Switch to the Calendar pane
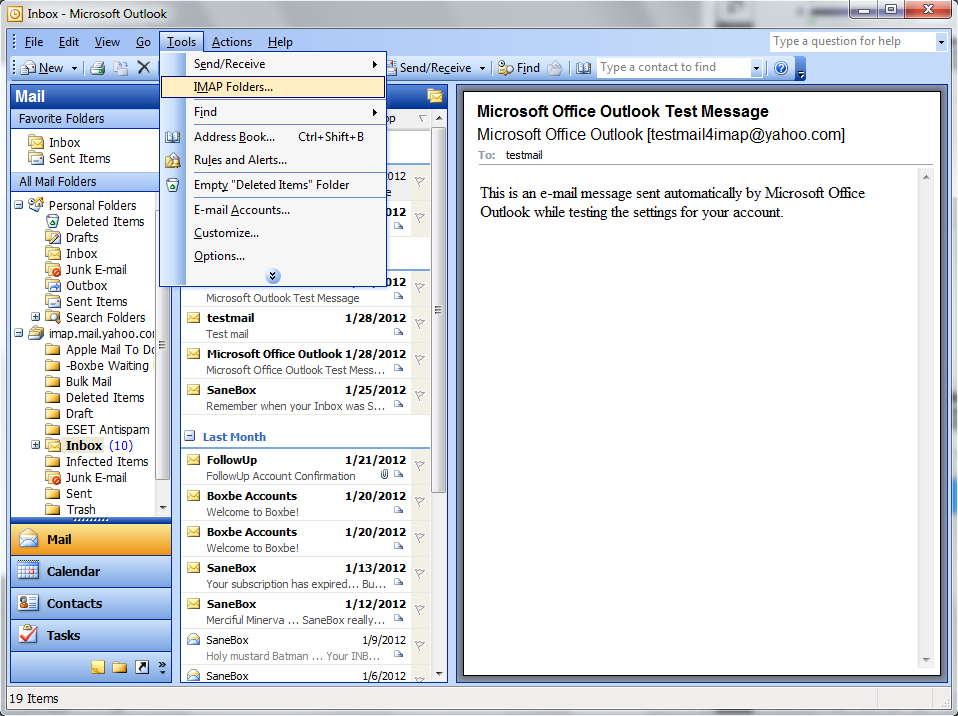This screenshot has width=958, height=716. click(x=91, y=571)
